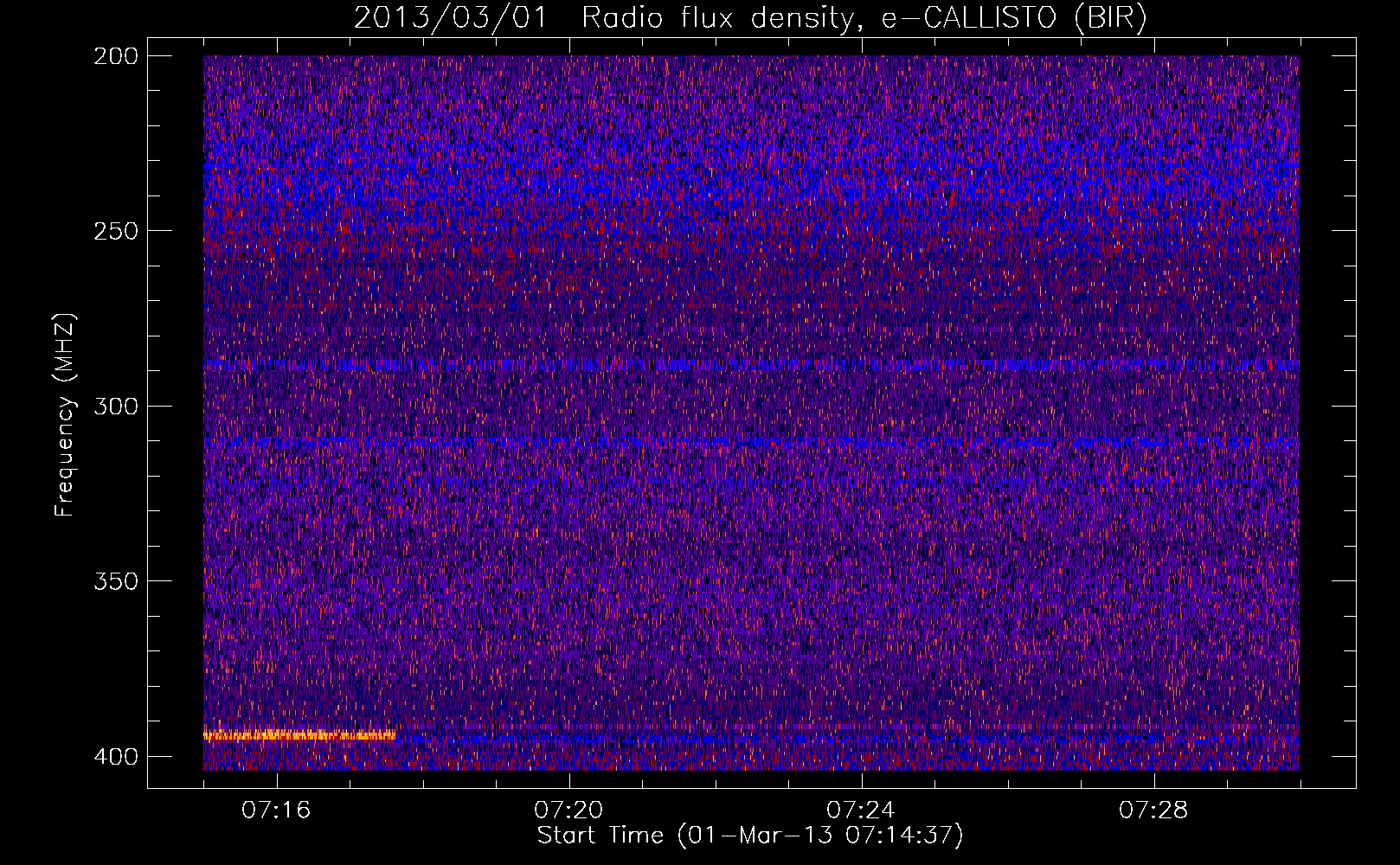Click the 07:16 time tick label
Image resolution: width=1400 pixels, height=865 pixels.
pos(276,811)
